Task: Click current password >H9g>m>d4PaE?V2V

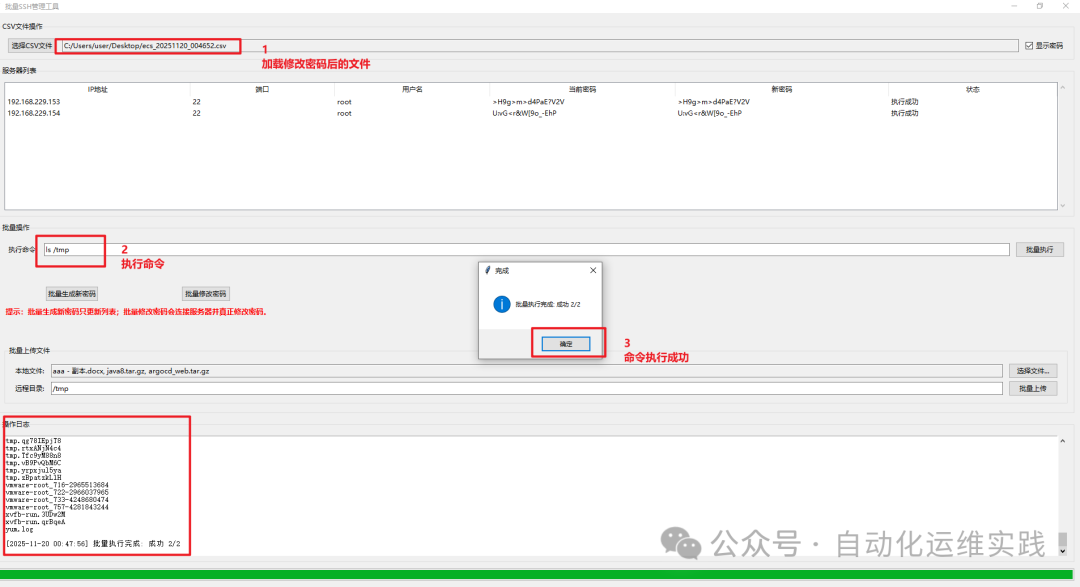Action: [x=528, y=102]
